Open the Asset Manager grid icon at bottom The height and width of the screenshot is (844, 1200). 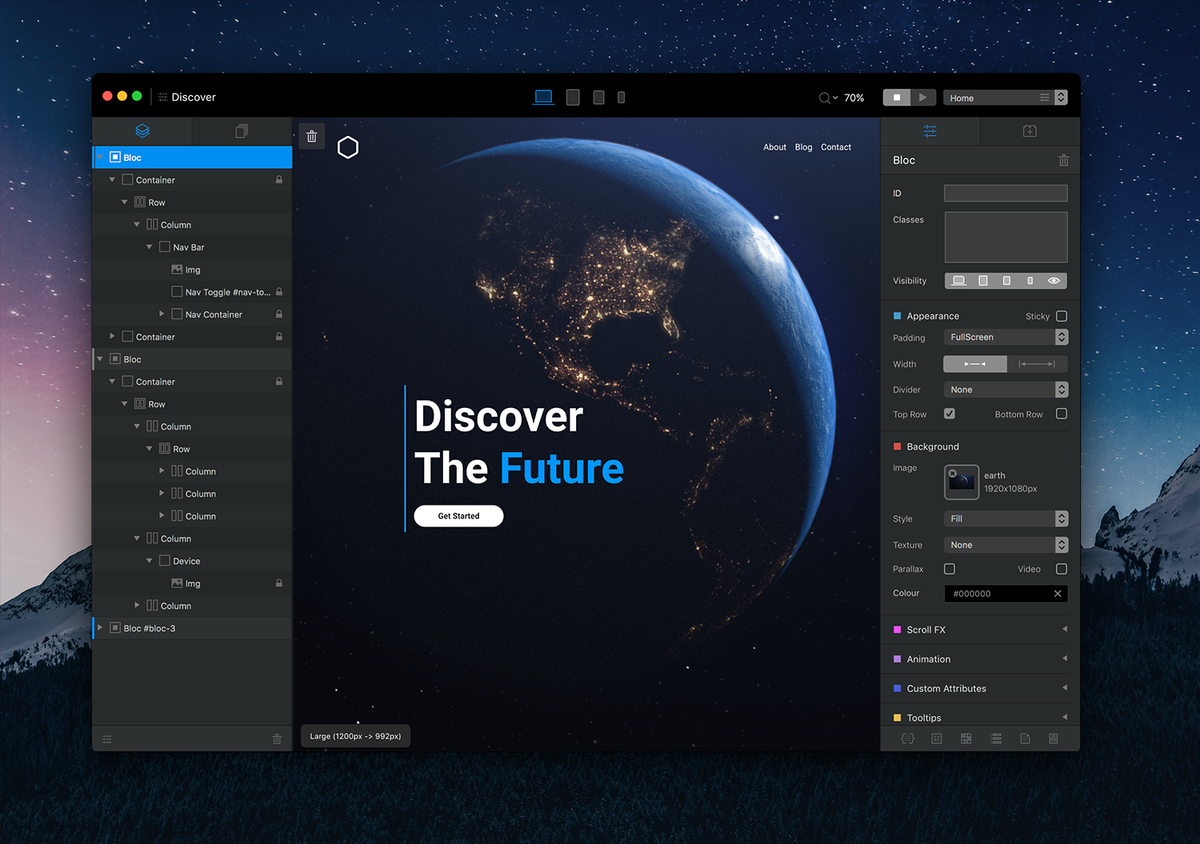965,738
